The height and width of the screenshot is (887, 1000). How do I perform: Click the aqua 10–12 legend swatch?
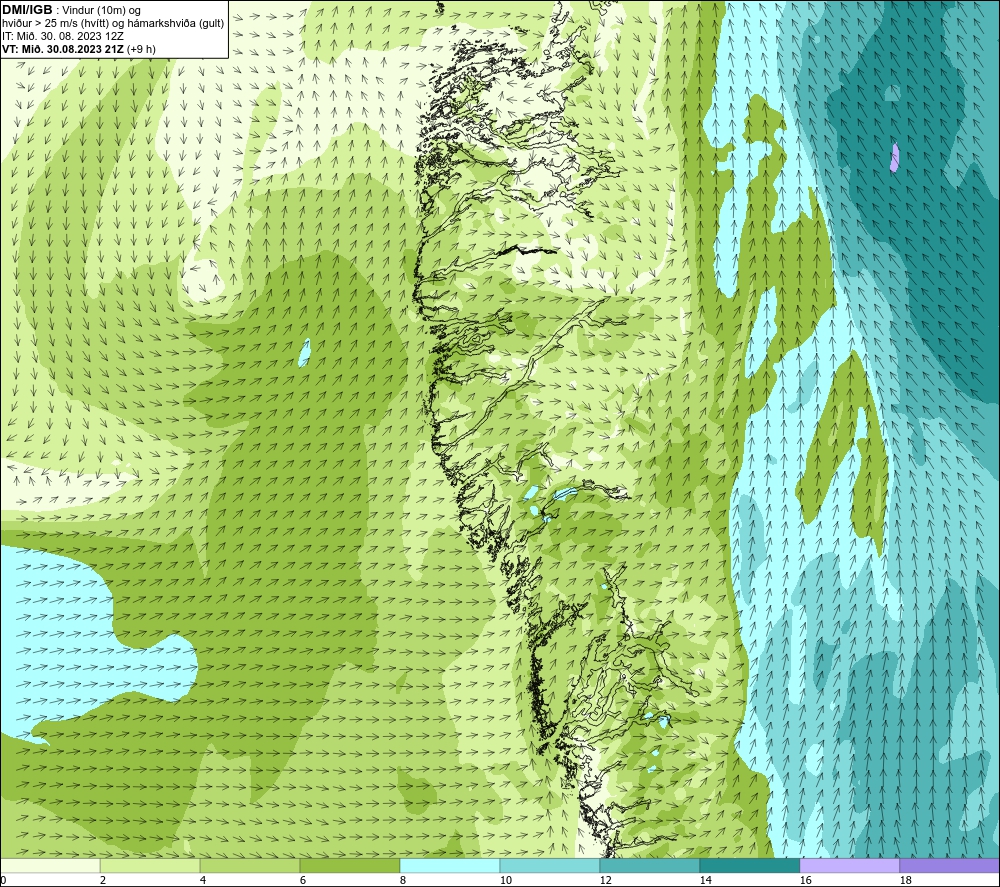(550, 866)
